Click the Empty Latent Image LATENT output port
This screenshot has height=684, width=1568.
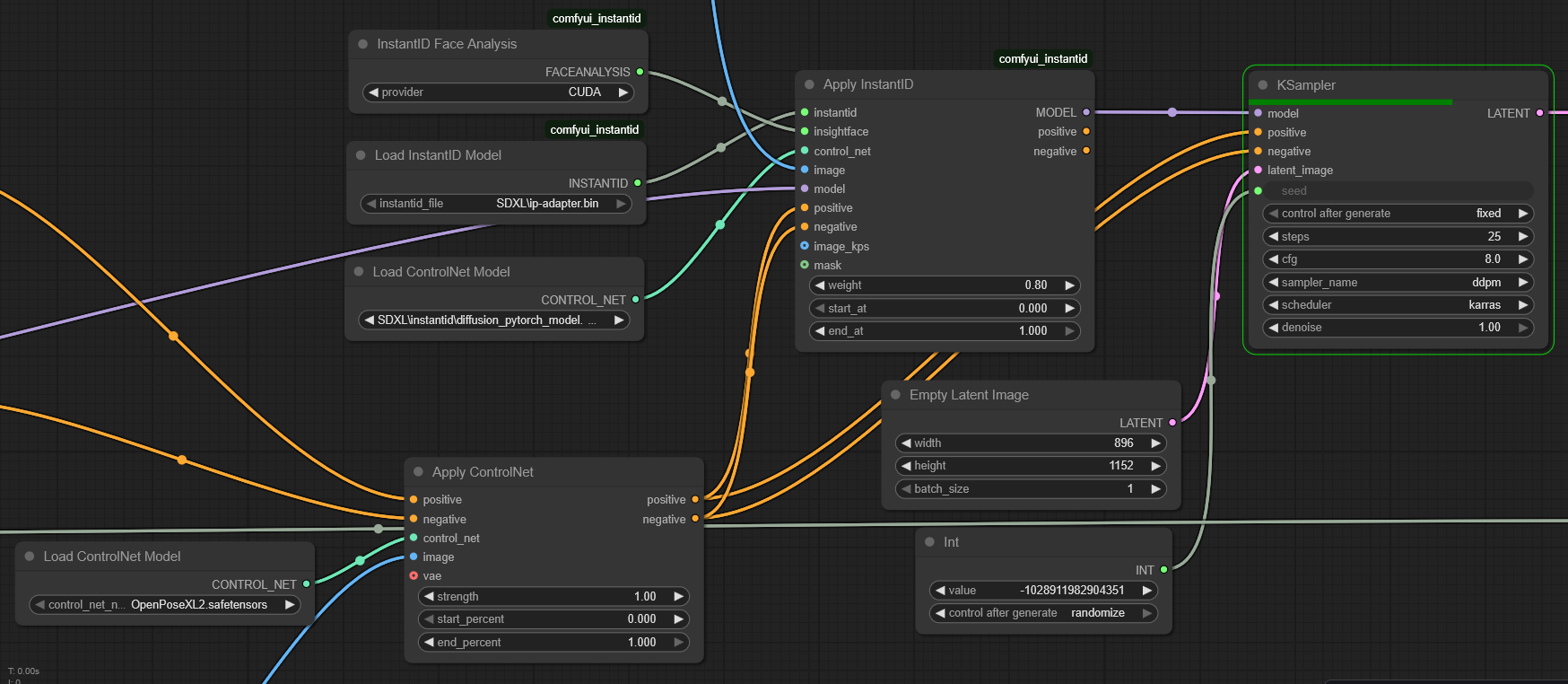tap(1172, 423)
